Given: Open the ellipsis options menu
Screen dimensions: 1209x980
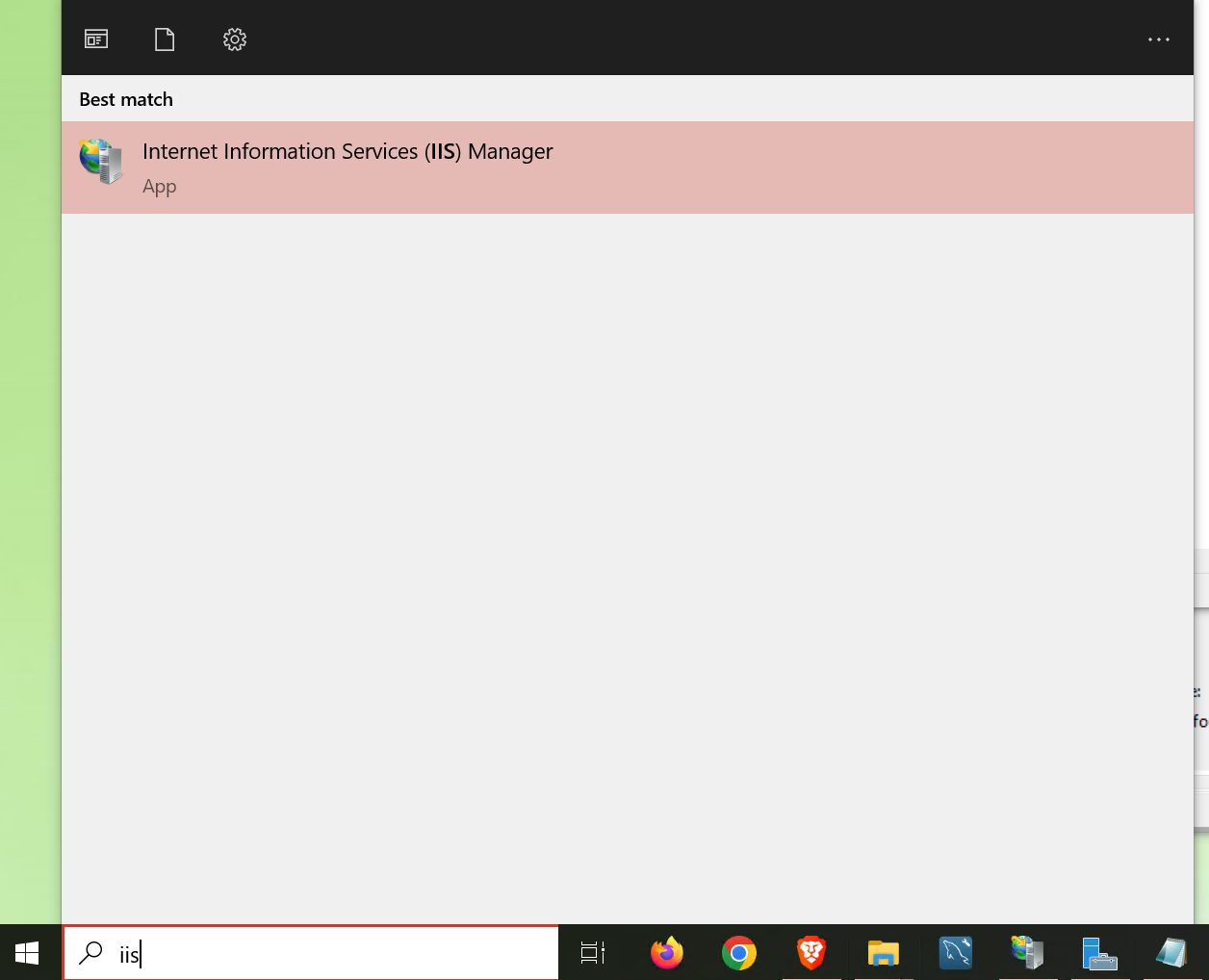Looking at the screenshot, I should (x=1158, y=39).
